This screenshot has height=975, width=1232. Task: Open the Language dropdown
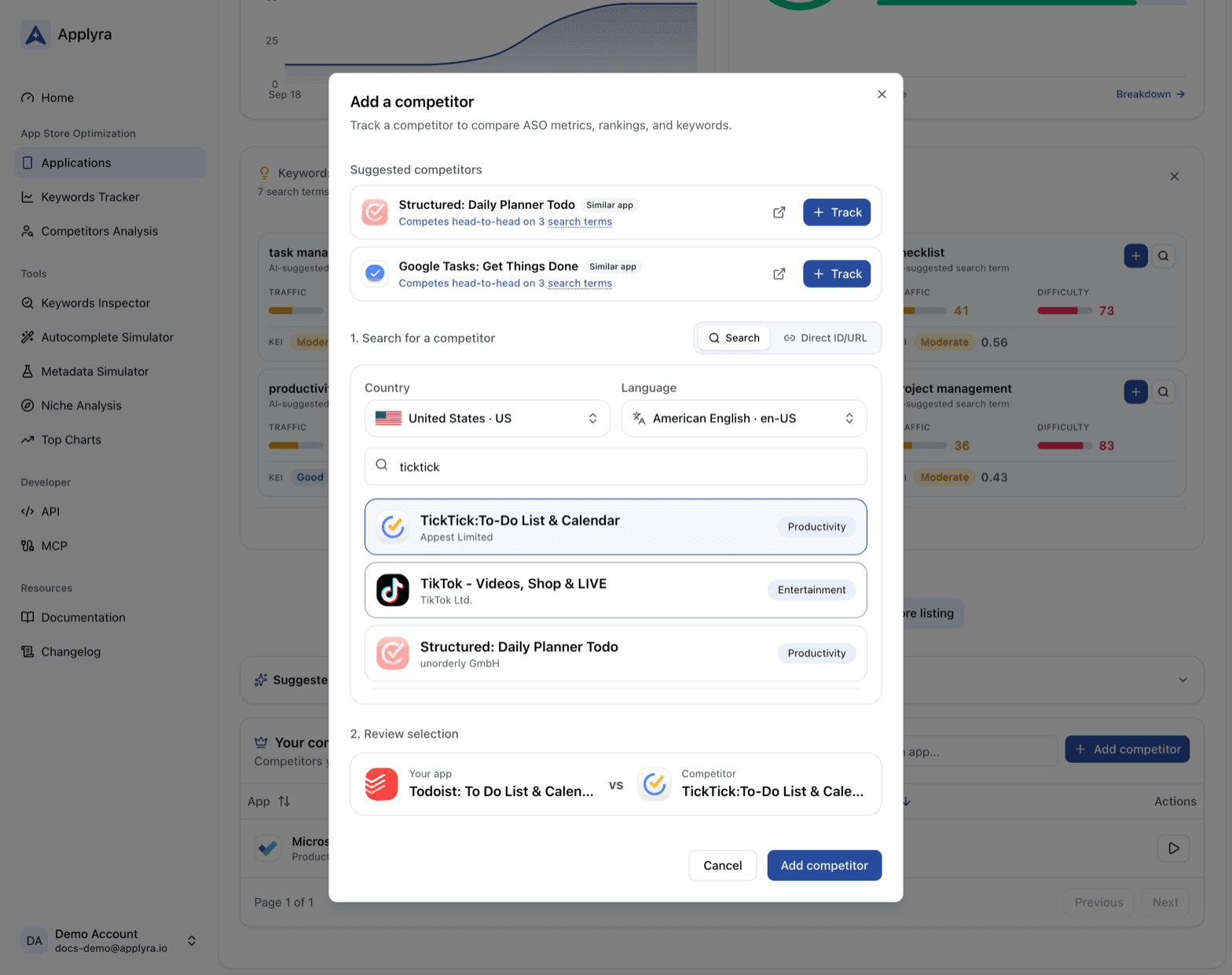(744, 419)
